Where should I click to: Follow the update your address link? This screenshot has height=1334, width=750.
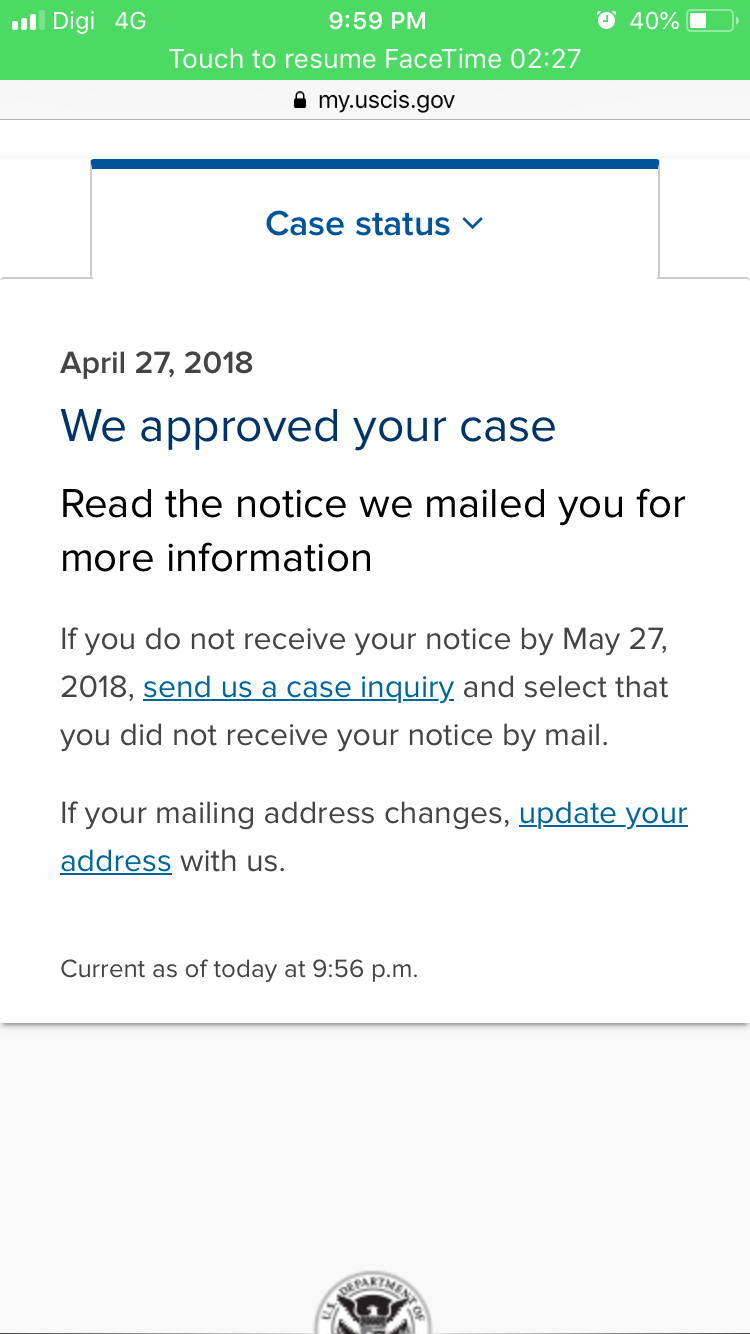pos(374,837)
